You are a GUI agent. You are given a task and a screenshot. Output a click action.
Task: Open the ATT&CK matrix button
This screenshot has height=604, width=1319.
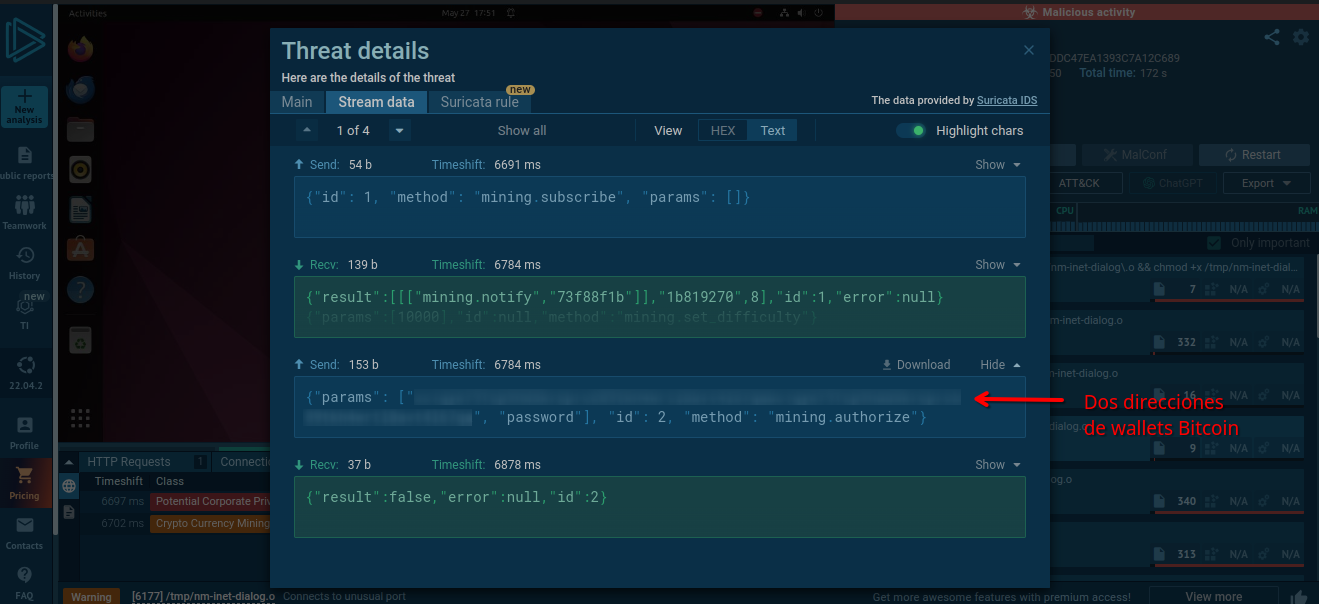click(x=1079, y=184)
